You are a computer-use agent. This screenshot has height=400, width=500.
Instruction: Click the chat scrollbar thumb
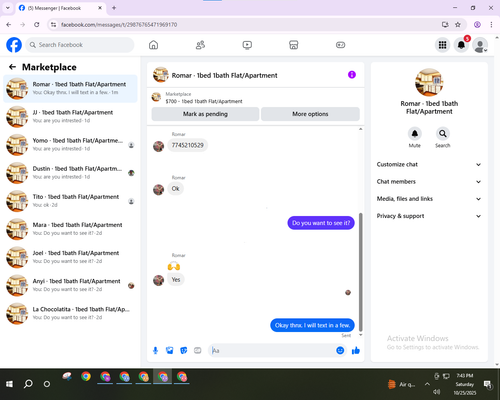pos(360,272)
